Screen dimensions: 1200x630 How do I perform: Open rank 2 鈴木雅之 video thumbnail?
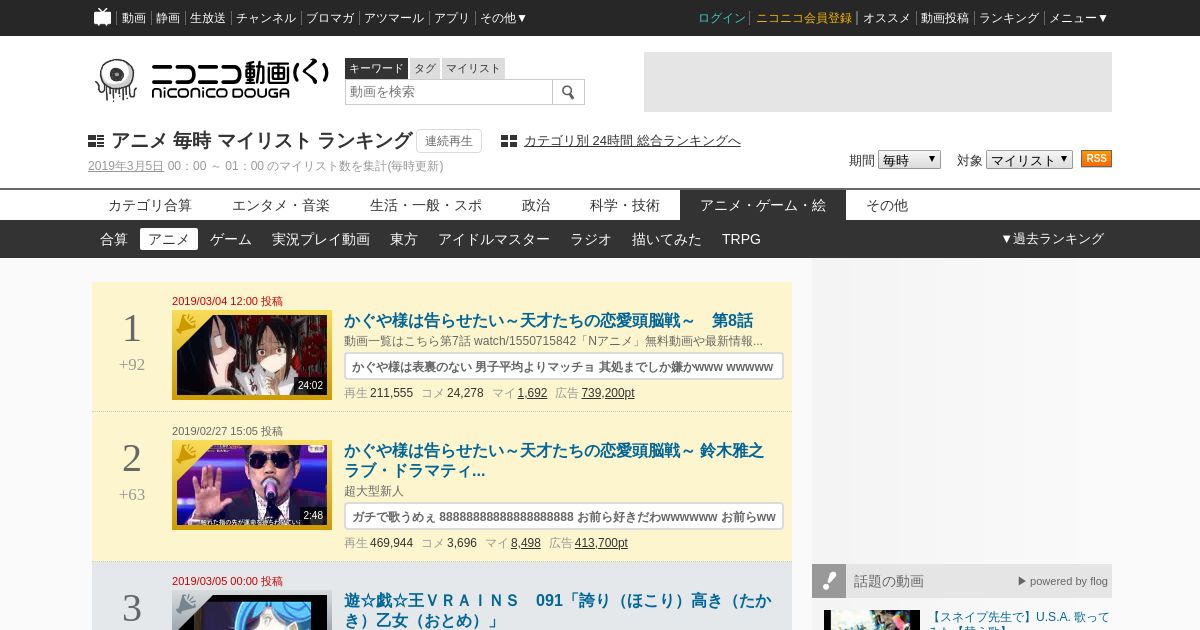(x=252, y=485)
